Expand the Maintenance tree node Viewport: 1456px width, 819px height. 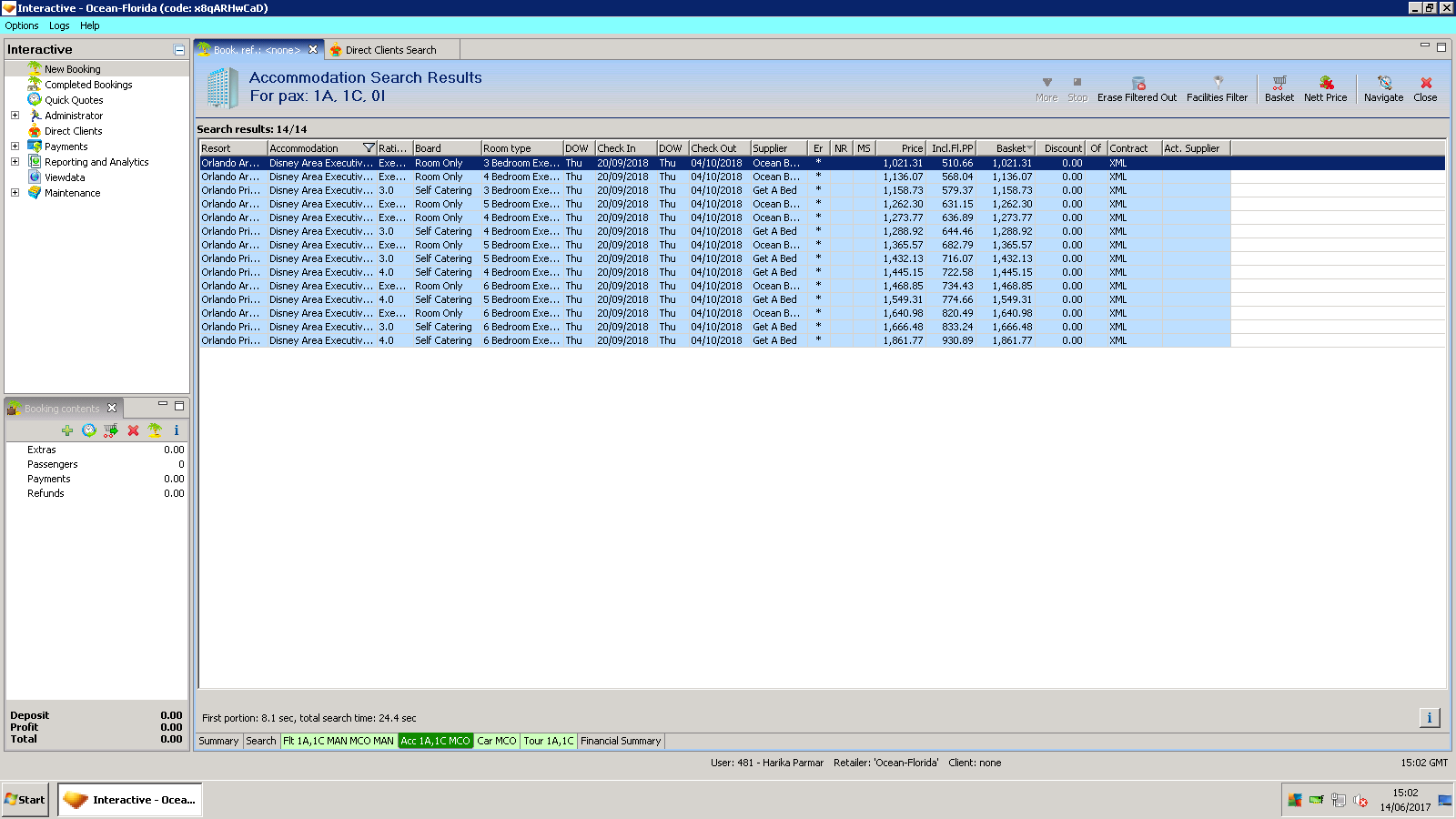(x=15, y=193)
